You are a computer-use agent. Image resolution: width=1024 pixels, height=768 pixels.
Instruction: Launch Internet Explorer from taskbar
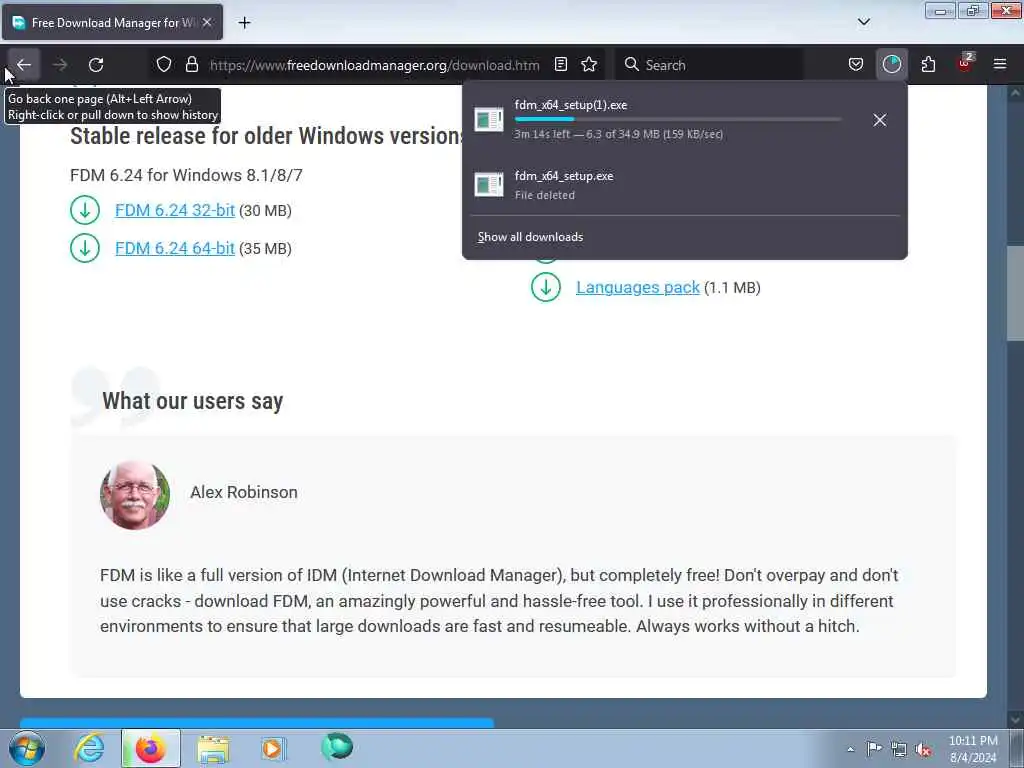pos(89,748)
